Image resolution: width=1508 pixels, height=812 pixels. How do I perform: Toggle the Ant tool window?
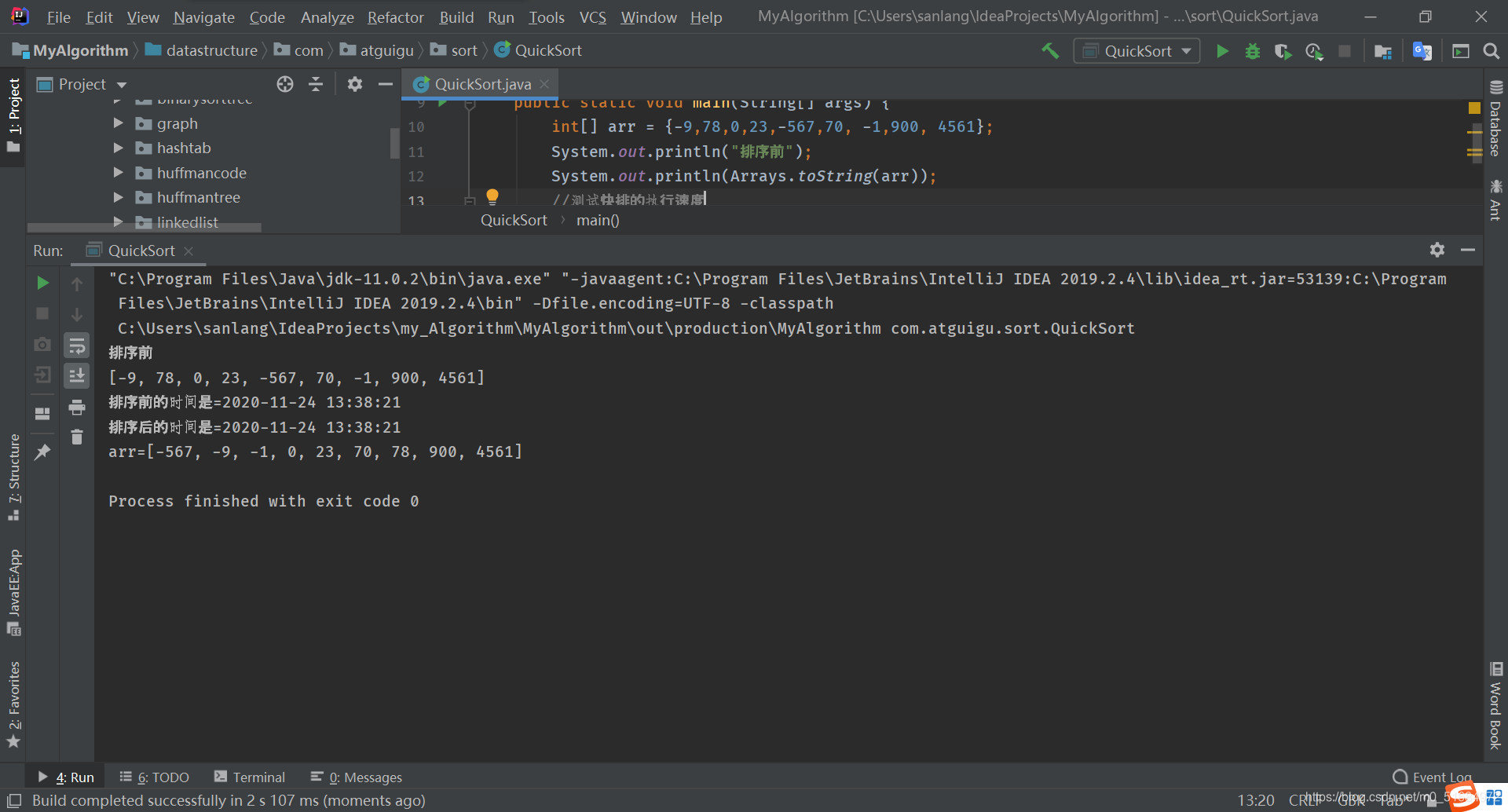1495,199
